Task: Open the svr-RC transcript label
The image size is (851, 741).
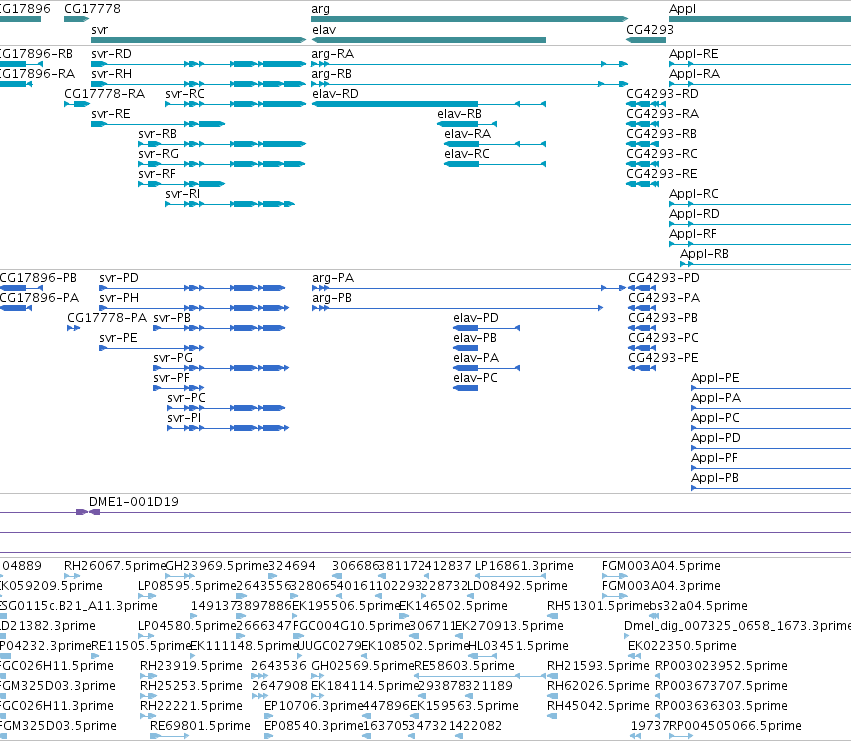Action: click(x=185, y=94)
